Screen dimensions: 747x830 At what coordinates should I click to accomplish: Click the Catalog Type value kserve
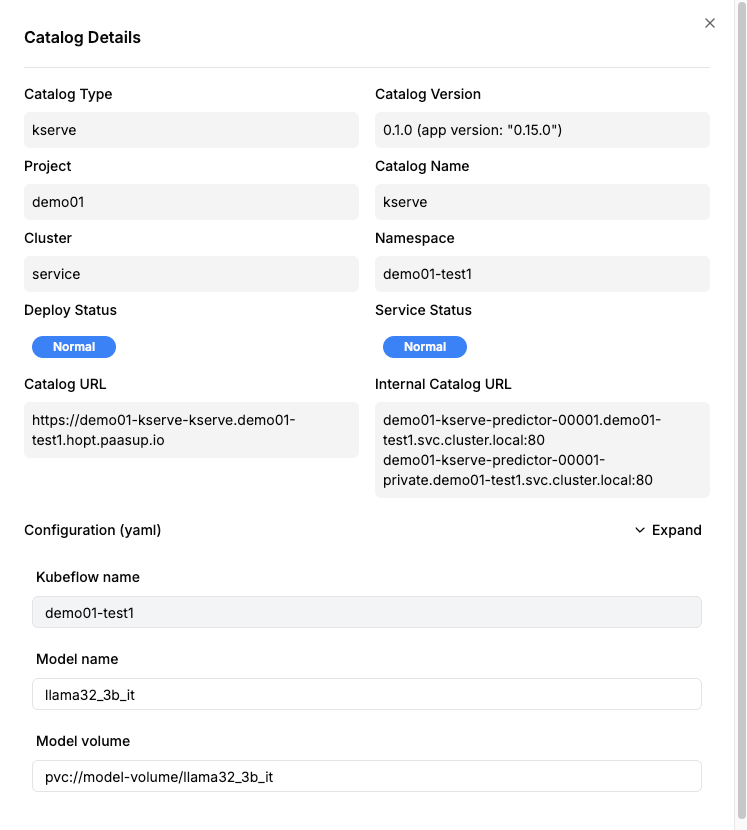click(x=191, y=130)
